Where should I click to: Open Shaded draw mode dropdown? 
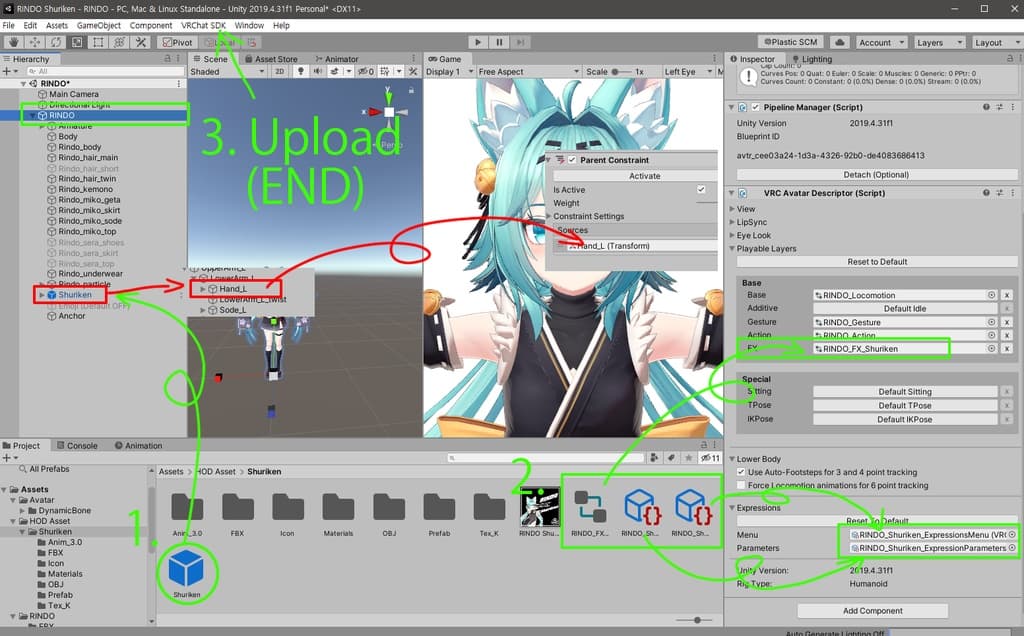tap(227, 71)
